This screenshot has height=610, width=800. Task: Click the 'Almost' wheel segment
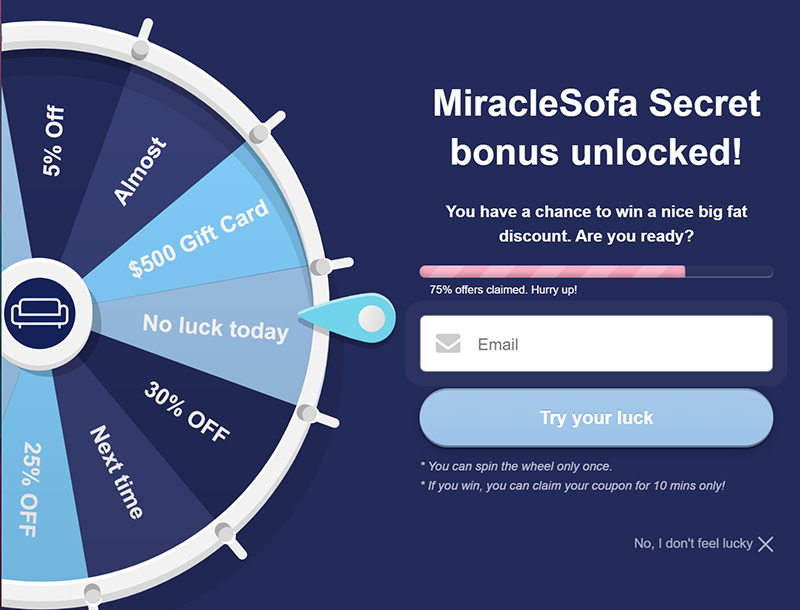pyautogui.click(x=139, y=171)
